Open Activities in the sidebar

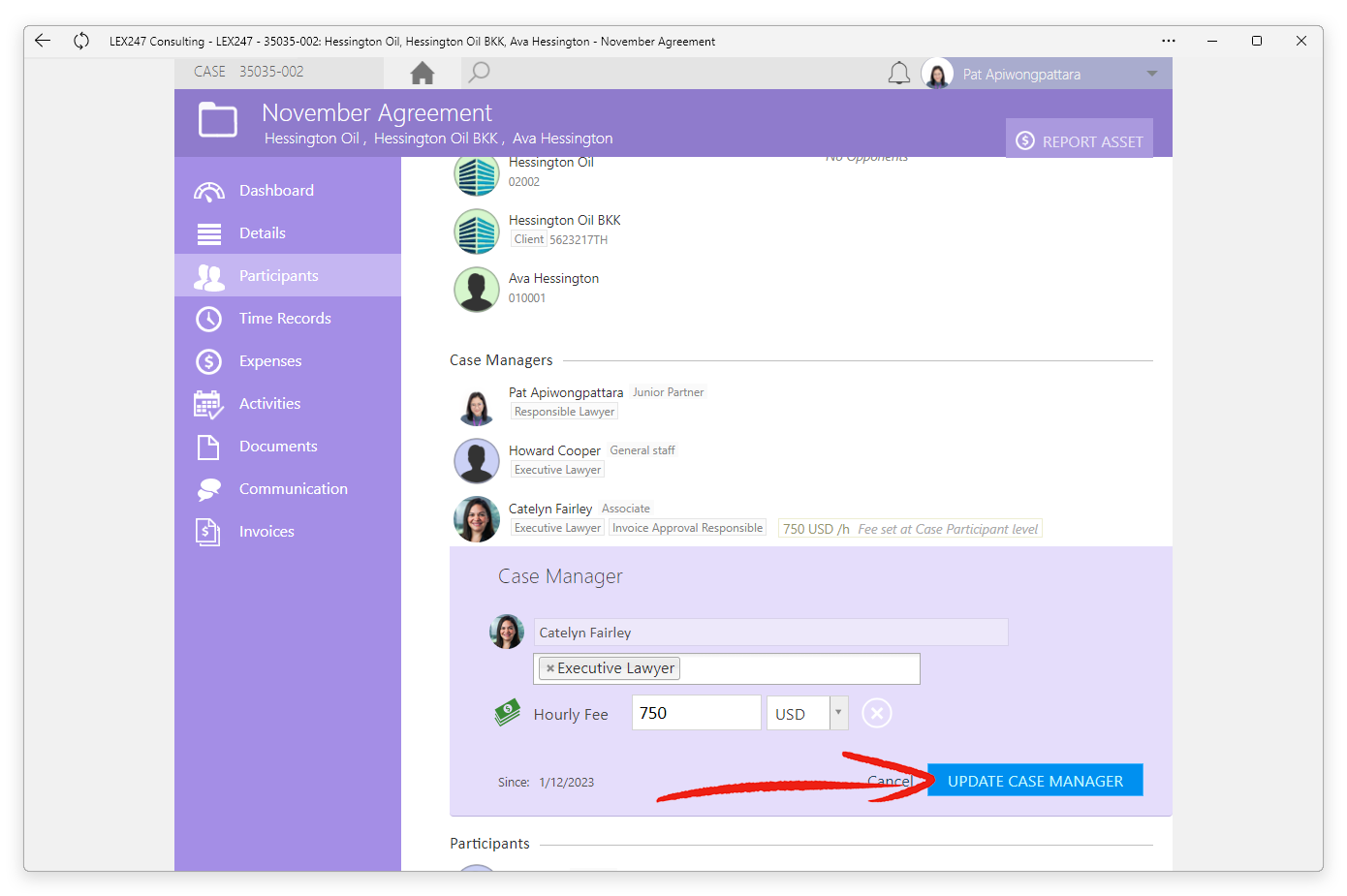[288, 404]
